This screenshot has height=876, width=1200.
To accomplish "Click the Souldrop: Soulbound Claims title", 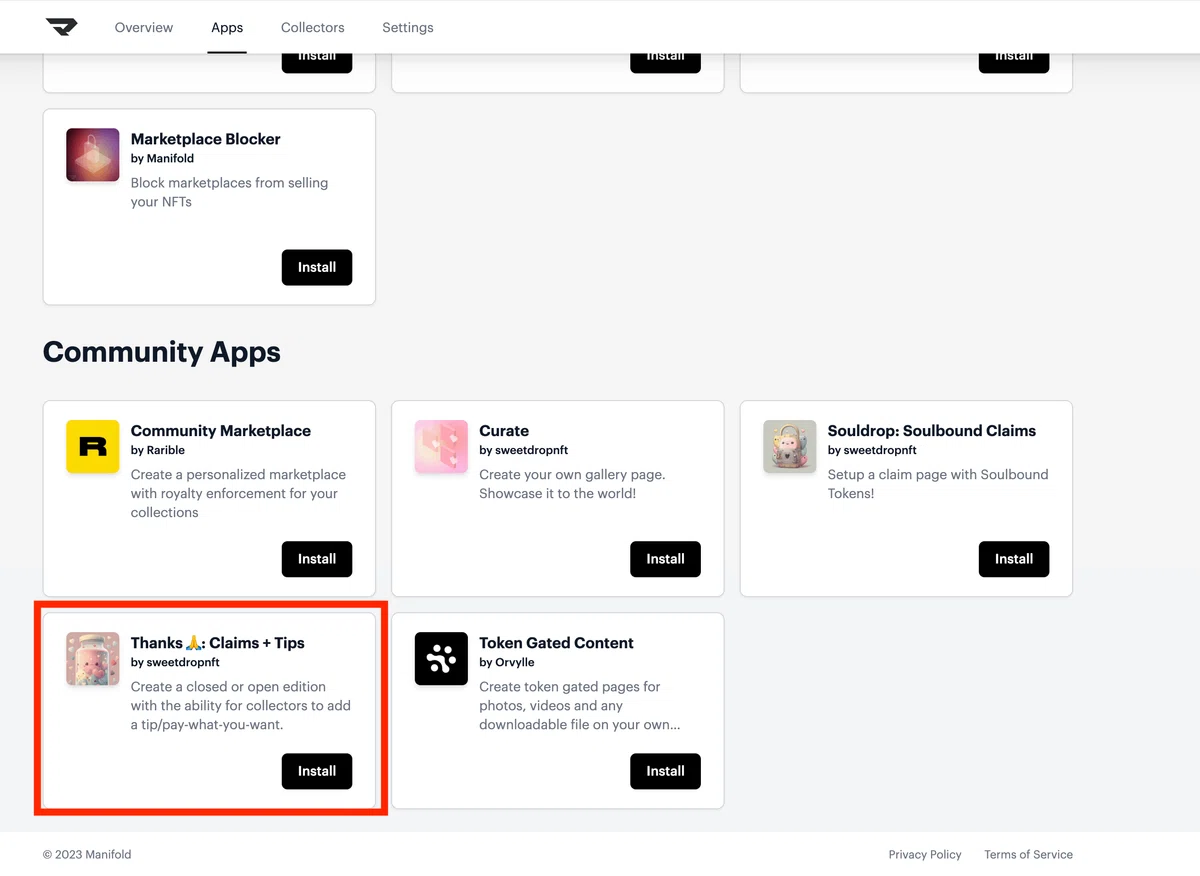I will coord(932,431).
